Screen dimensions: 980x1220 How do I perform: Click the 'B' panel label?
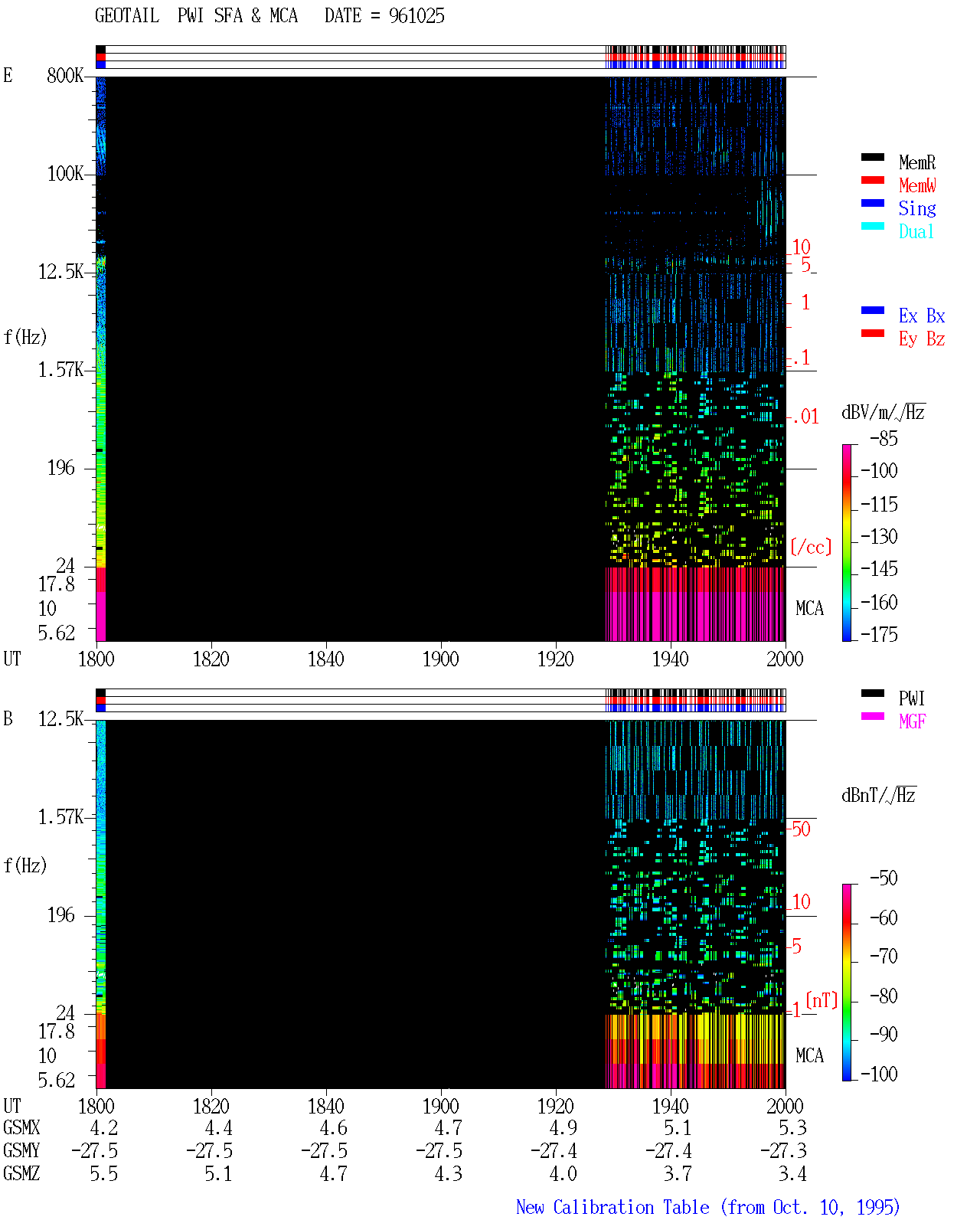pyautogui.click(x=8, y=718)
